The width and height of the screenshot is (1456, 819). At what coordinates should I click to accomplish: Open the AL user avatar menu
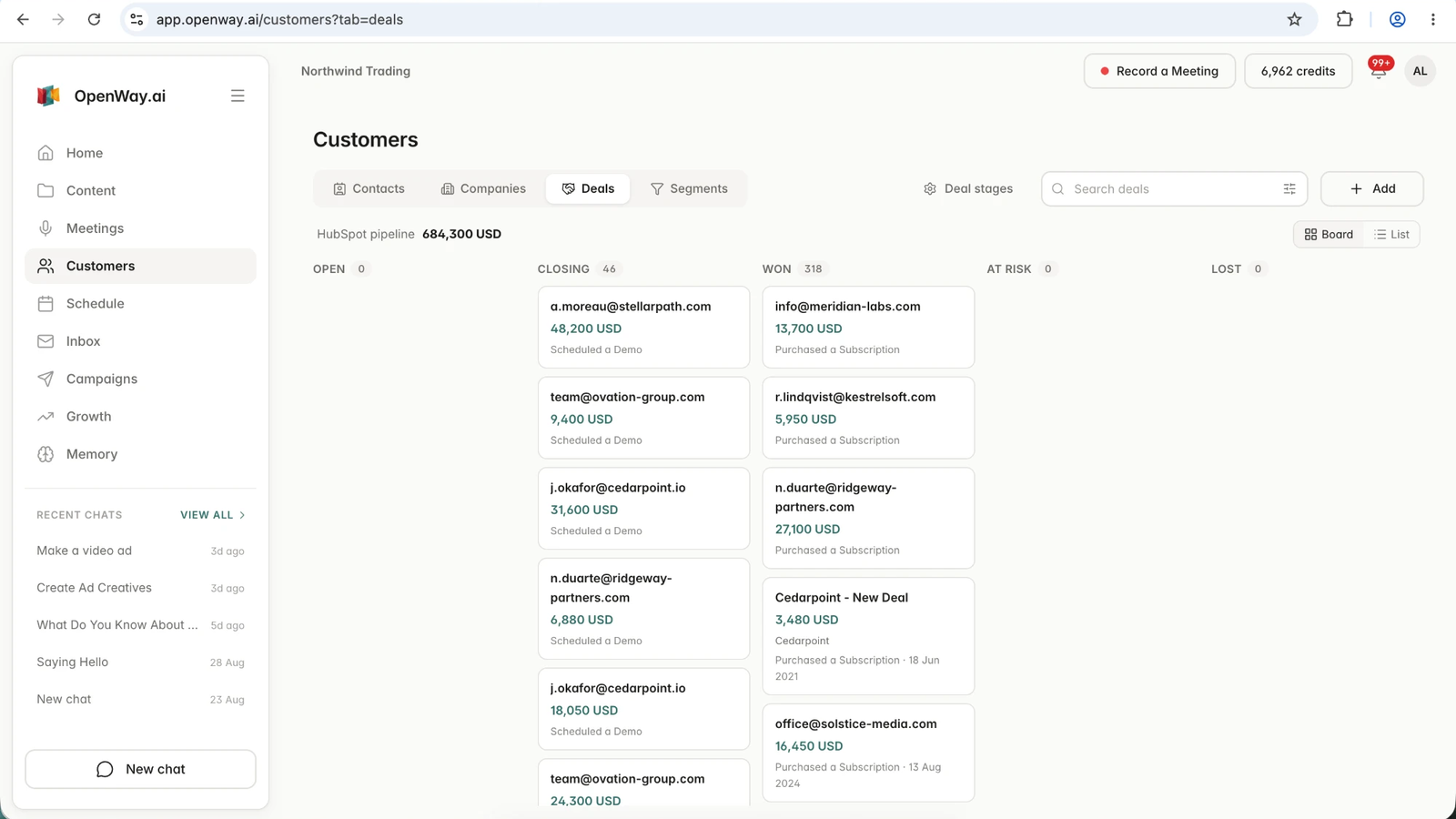(x=1420, y=71)
